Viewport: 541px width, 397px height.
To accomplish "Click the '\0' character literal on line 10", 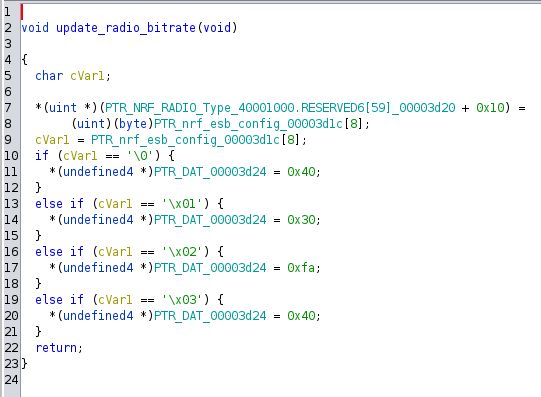I will pos(140,156).
